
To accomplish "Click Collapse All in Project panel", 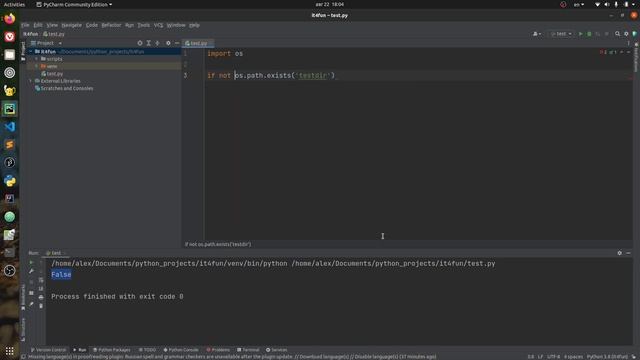I will (157, 43).
